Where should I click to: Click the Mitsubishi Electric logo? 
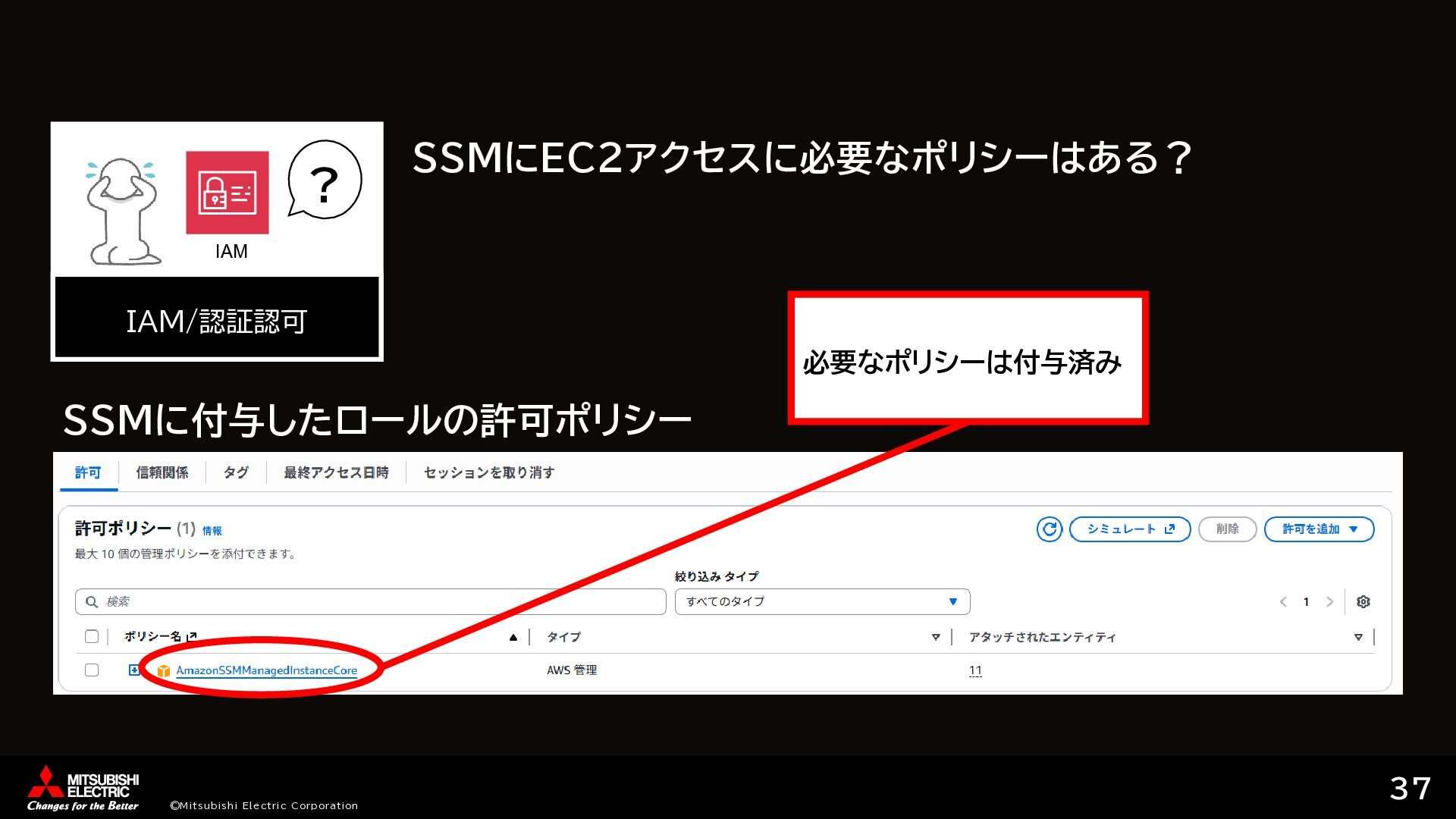[83, 788]
